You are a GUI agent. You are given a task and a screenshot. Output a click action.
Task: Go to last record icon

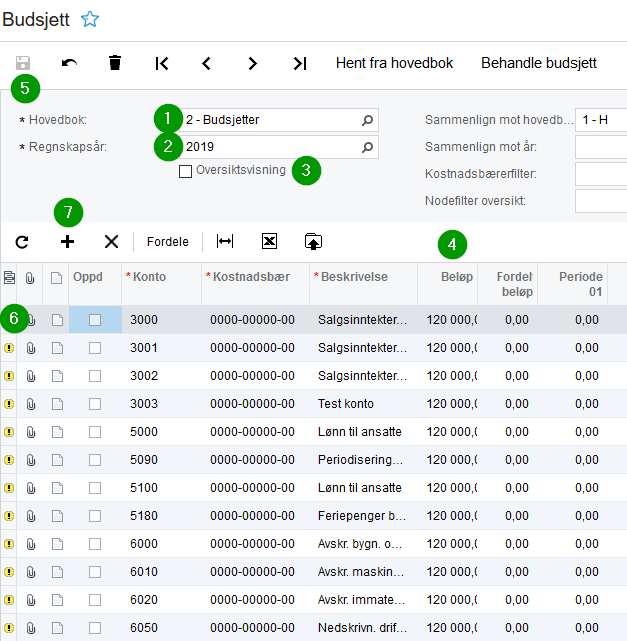(x=299, y=63)
